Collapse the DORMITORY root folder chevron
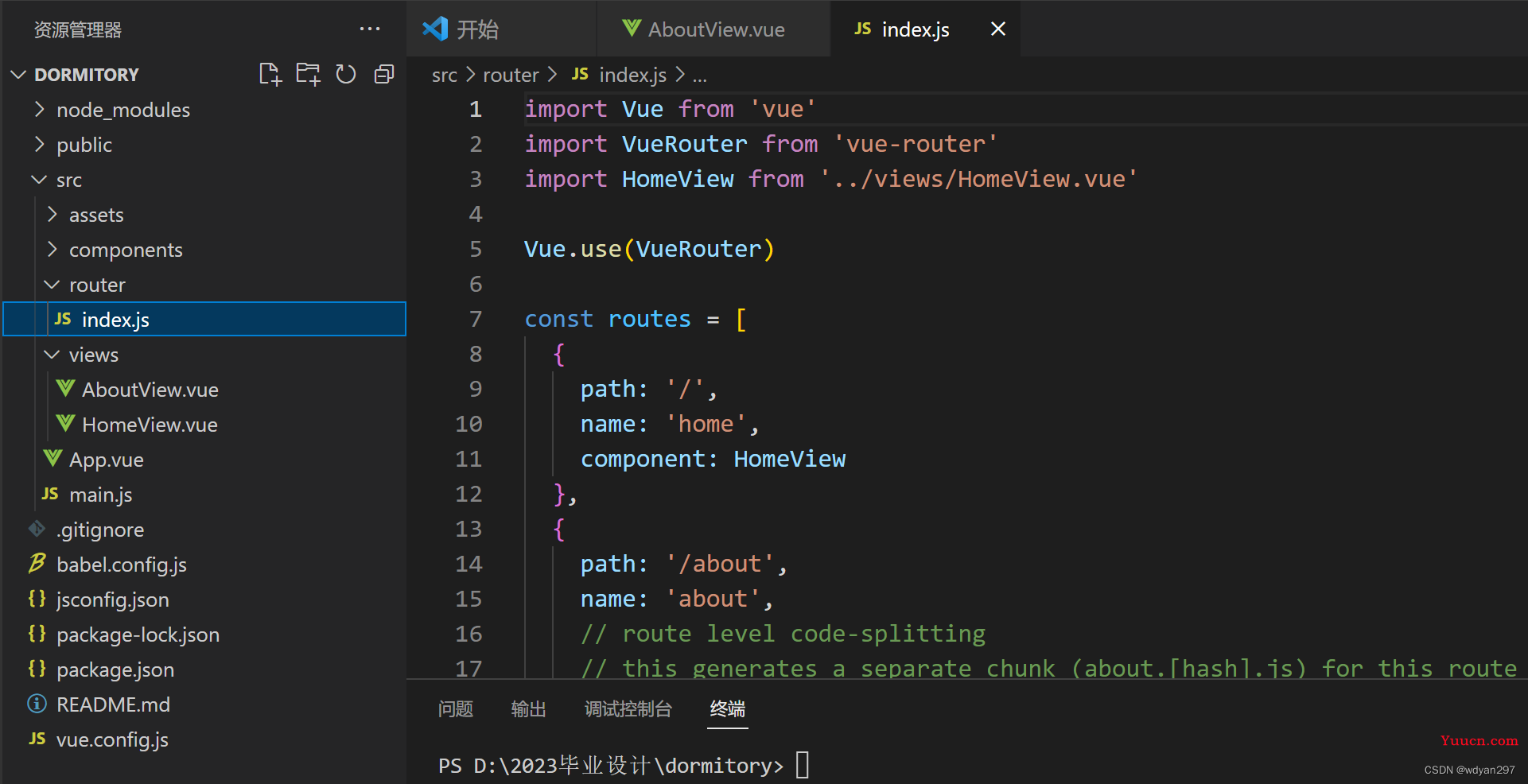The width and height of the screenshot is (1528, 784). (18, 75)
